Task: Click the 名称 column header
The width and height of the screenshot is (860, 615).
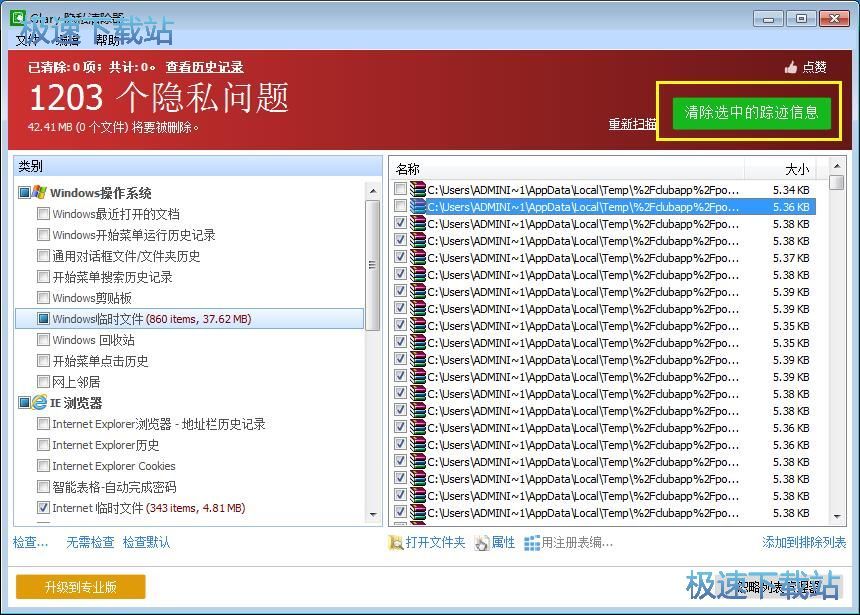Action: 408,169
